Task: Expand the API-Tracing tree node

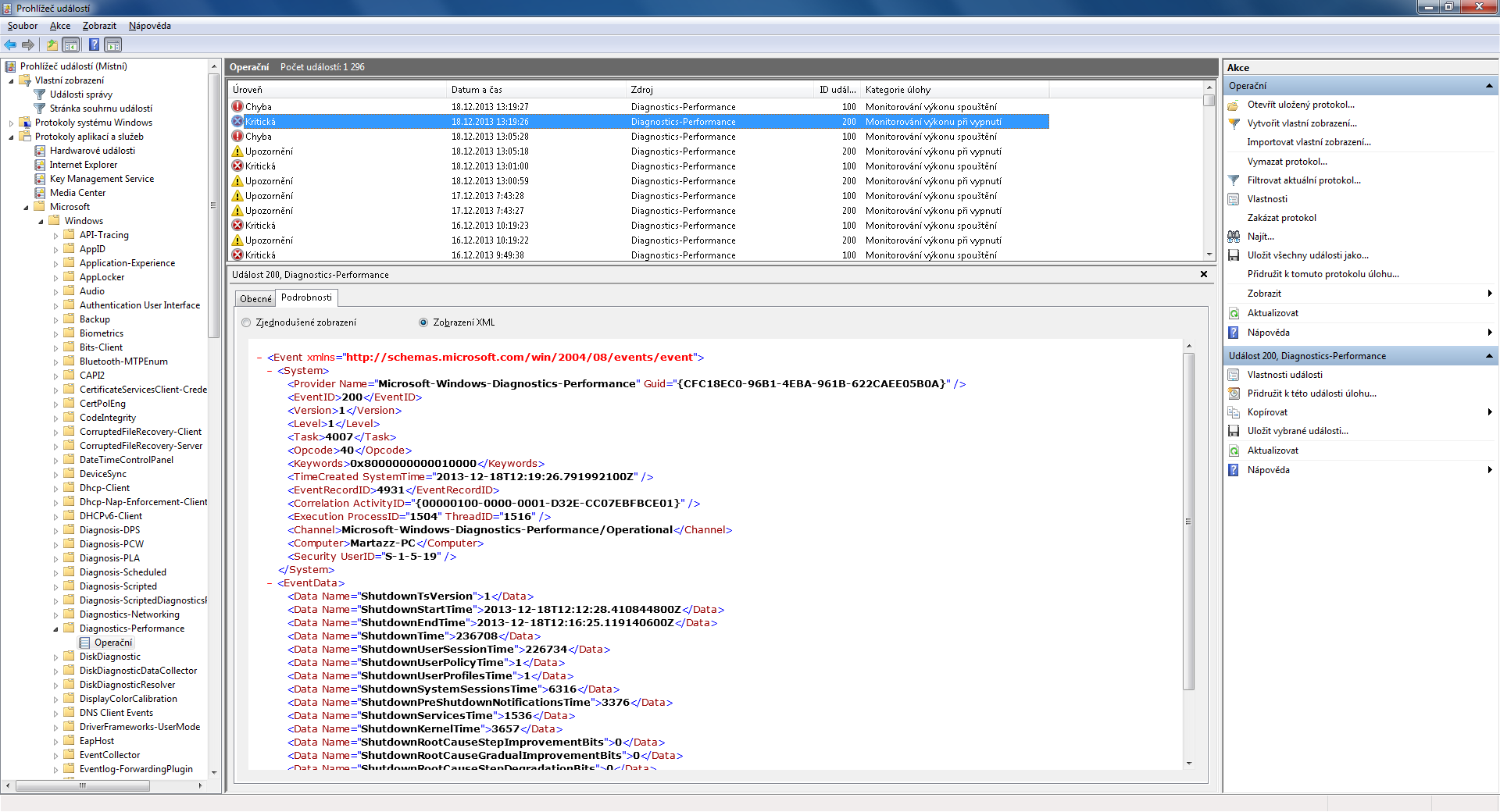Action: tap(56, 236)
